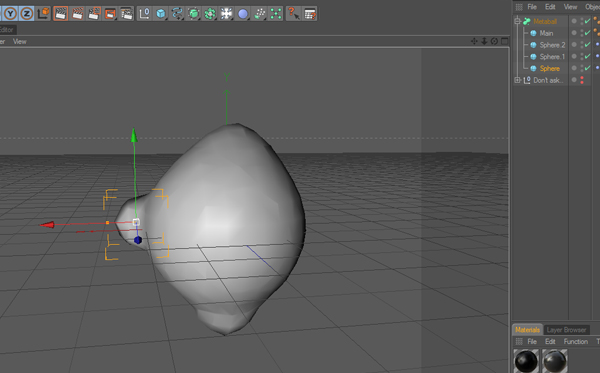Toggle Metaball visibility dots
Screen dimensions: 600x373
582,21
